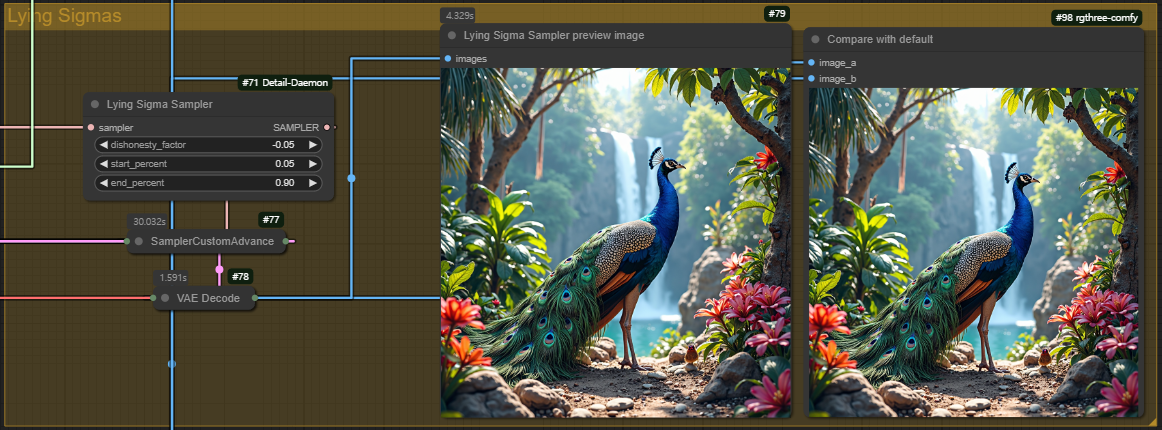The image size is (1162, 430).
Task: Click the #98 rgthree-comfy badge
Action: click(x=1097, y=18)
